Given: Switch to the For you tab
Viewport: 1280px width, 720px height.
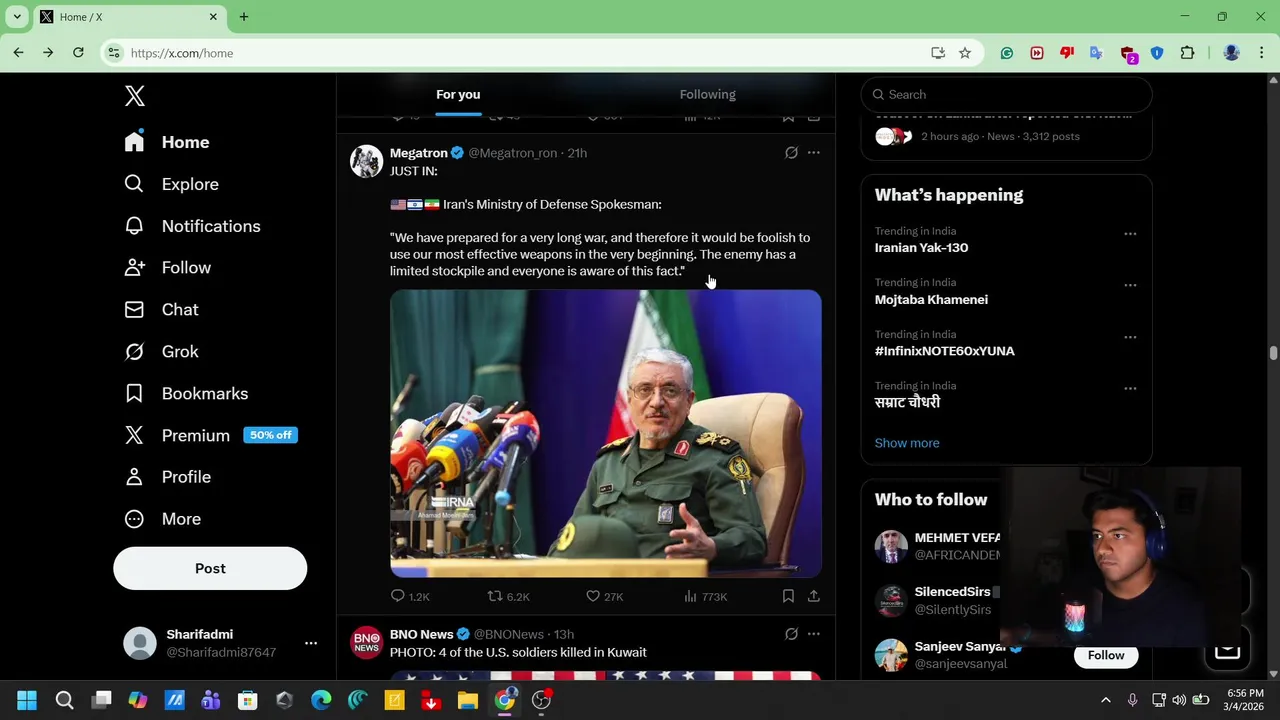Looking at the screenshot, I should tap(458, 94).
